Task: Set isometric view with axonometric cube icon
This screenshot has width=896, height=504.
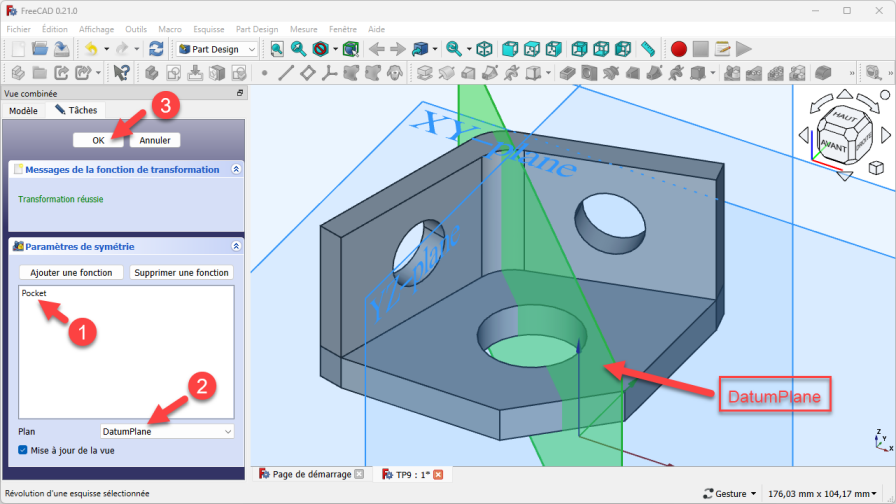Action: tap(484, 49)
